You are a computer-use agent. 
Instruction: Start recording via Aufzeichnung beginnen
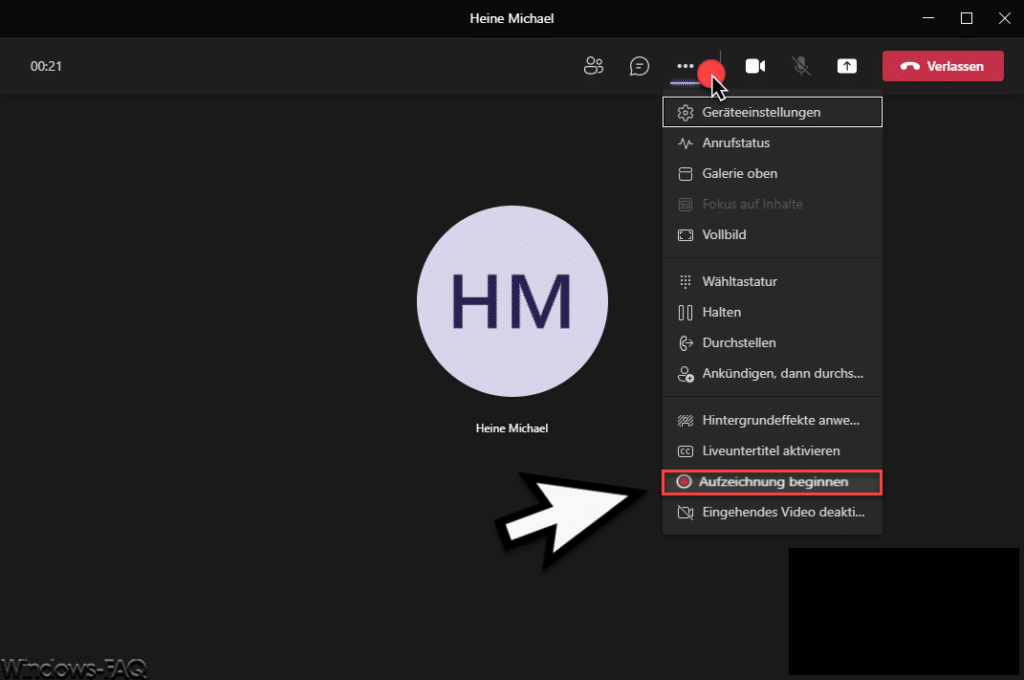click(x=772, y=482)
